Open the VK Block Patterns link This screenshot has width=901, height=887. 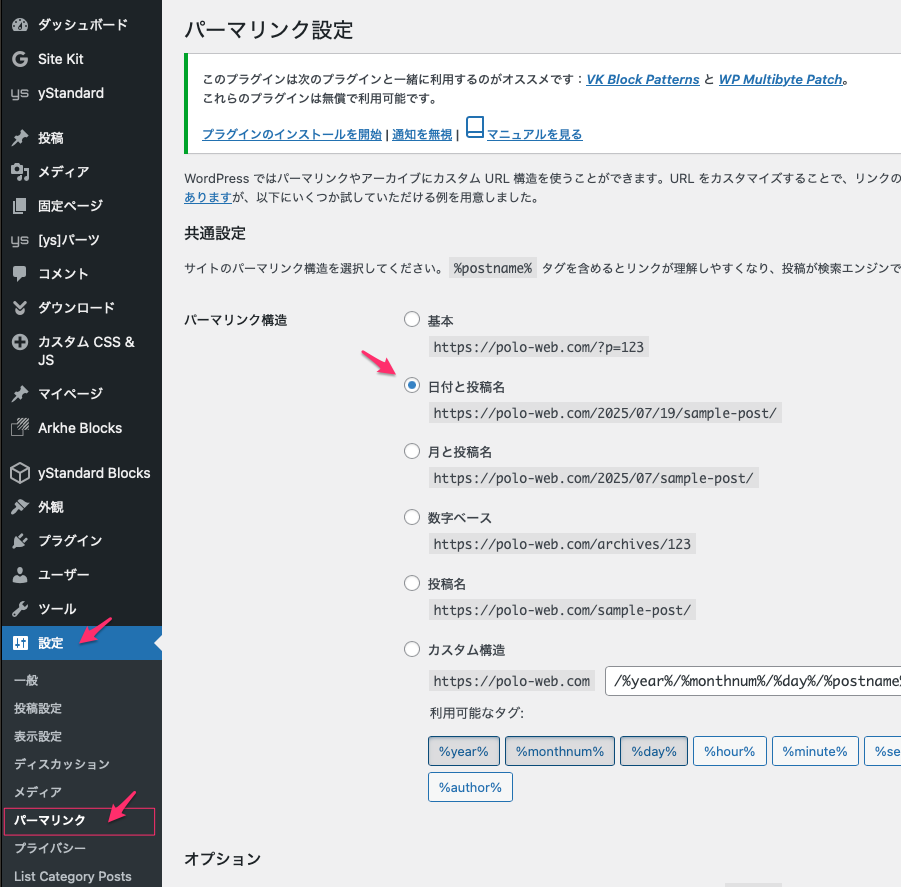pyautogui.click(x=642, y=79)
